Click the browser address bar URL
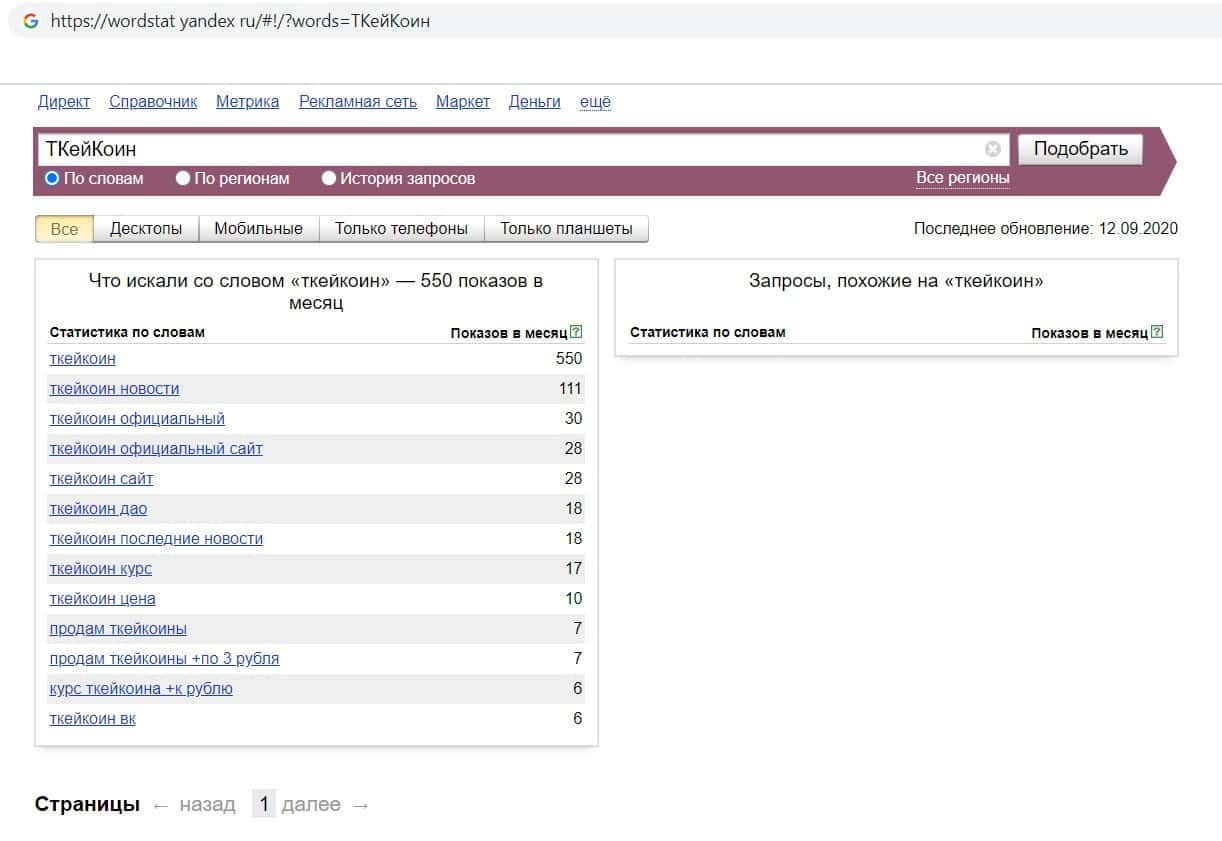1222x841 pixels. (240, 20)
